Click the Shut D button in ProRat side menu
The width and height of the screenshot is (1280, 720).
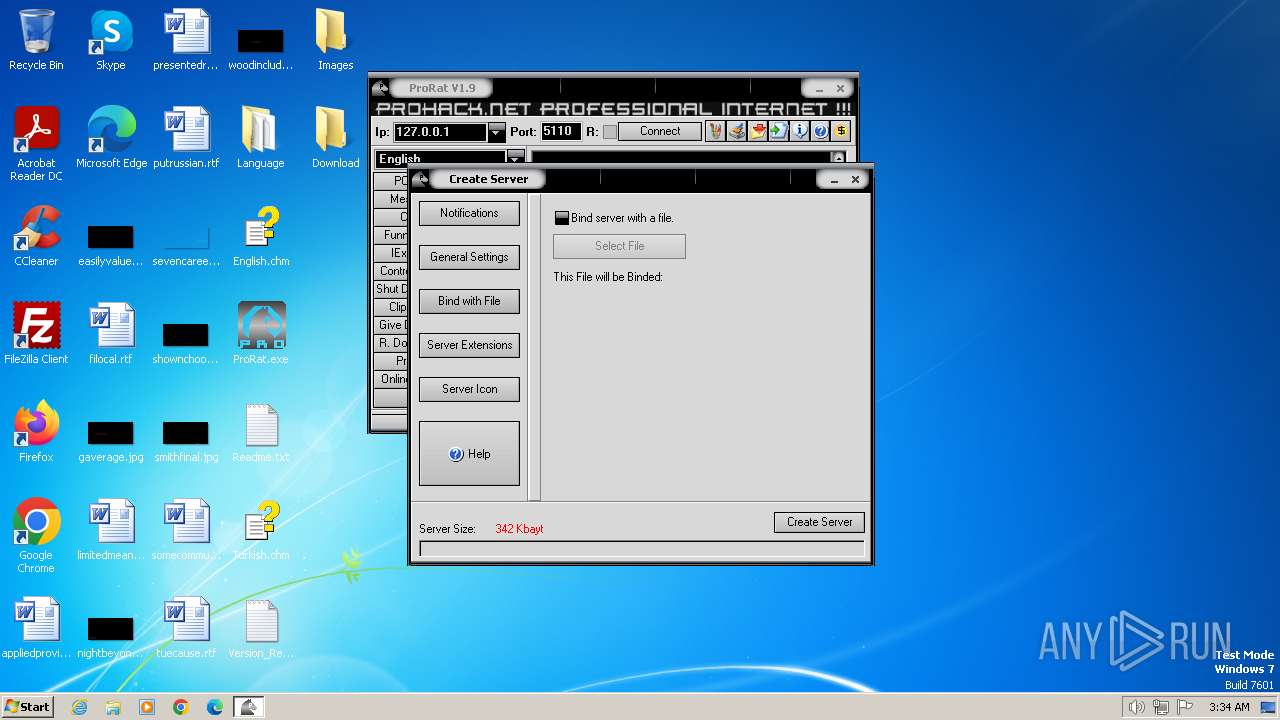click(x=391, y=289)
